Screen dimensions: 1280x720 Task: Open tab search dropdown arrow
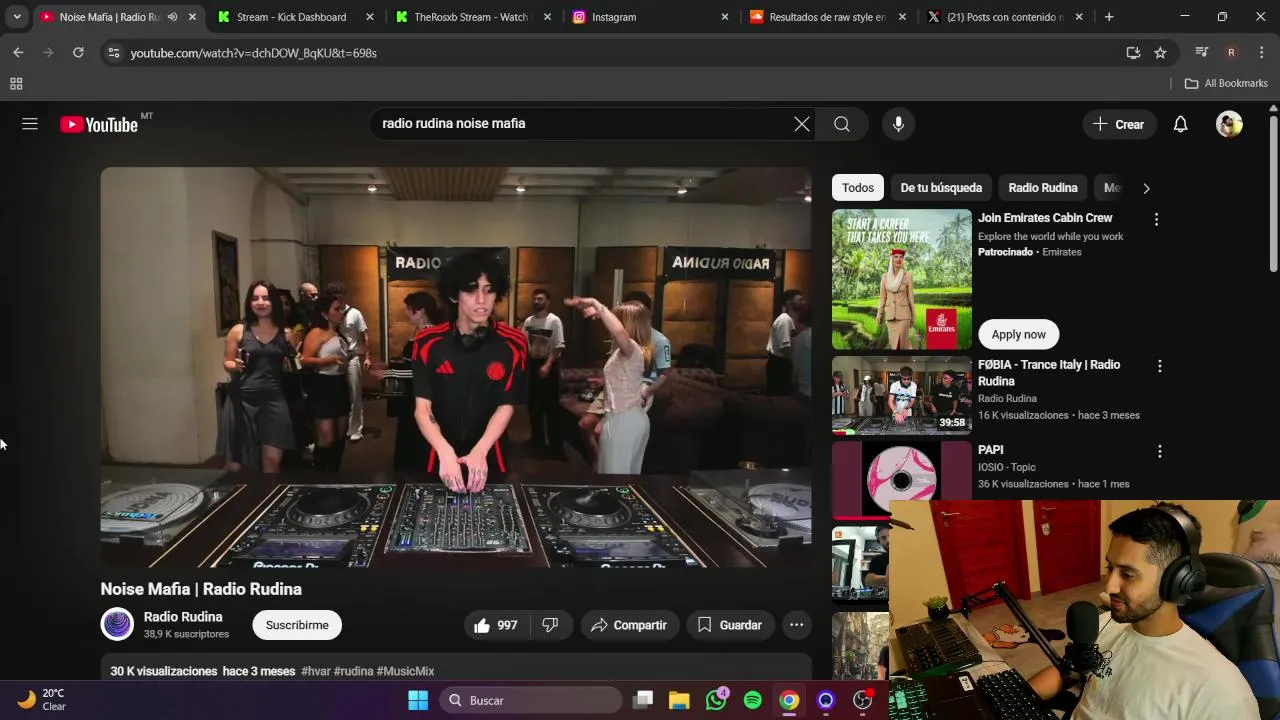(16, 17)
